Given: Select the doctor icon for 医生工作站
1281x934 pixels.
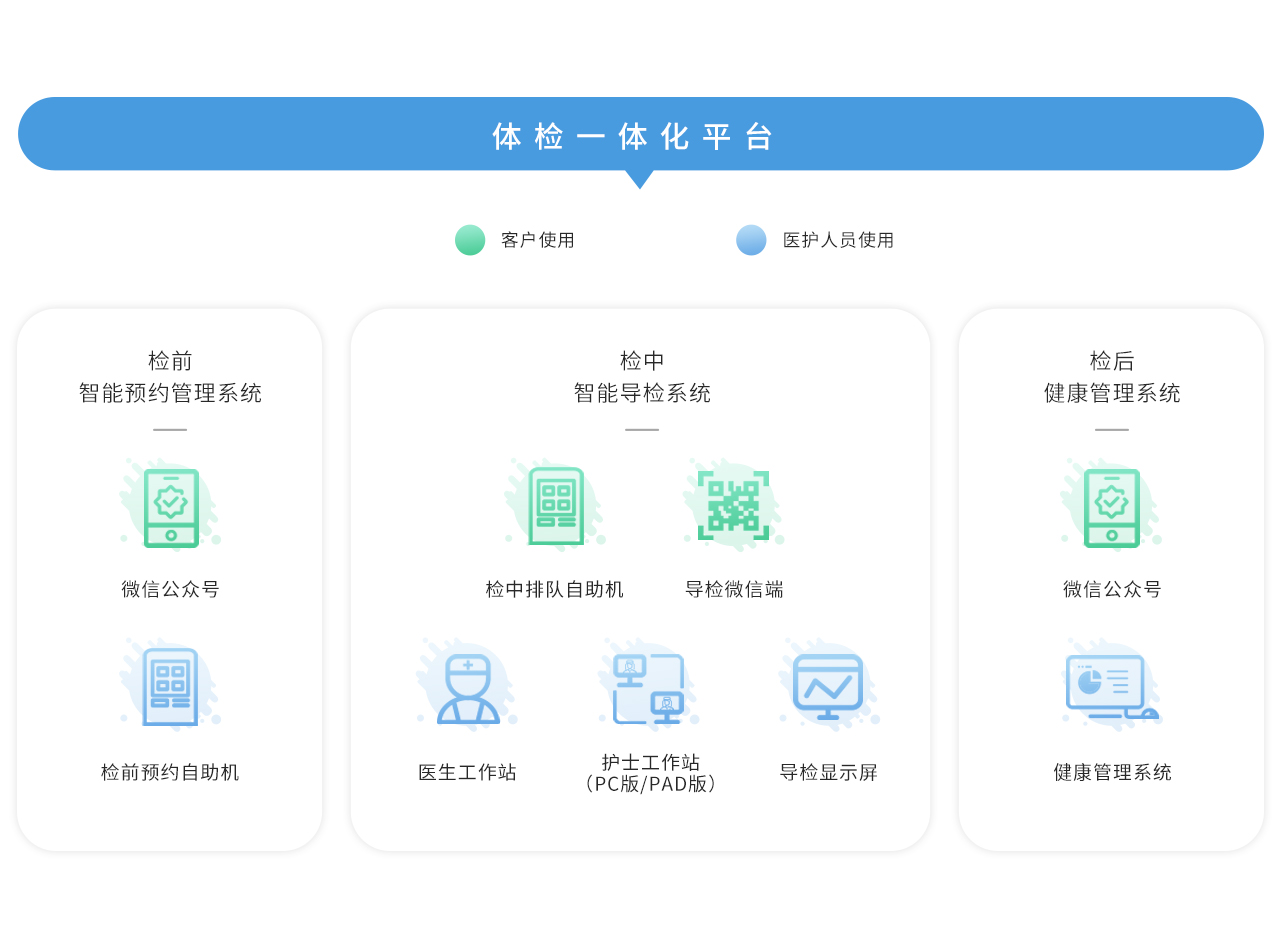Looking at the screenshot, I should pyautogui.click(x=467, y=688).
